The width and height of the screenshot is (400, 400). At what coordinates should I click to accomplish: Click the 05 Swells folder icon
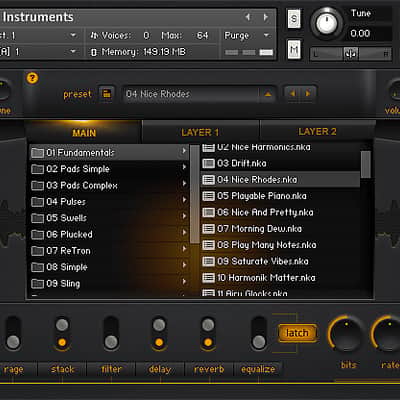pos(37,218)
